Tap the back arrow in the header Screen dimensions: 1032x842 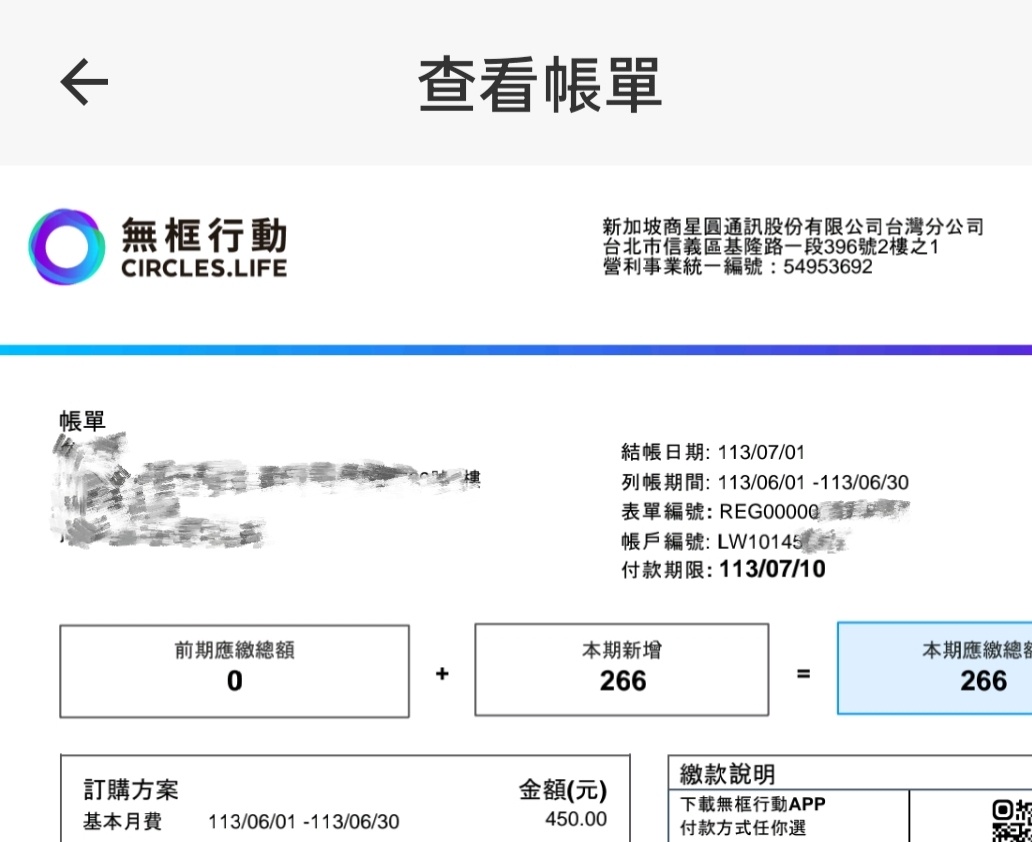tap(84, 82)
